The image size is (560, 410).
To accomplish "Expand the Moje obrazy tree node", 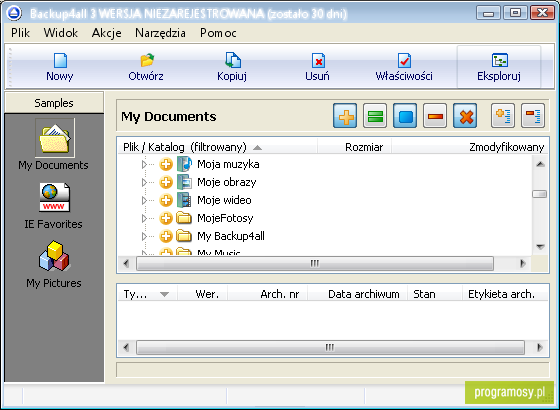I will tap(144, 182).
